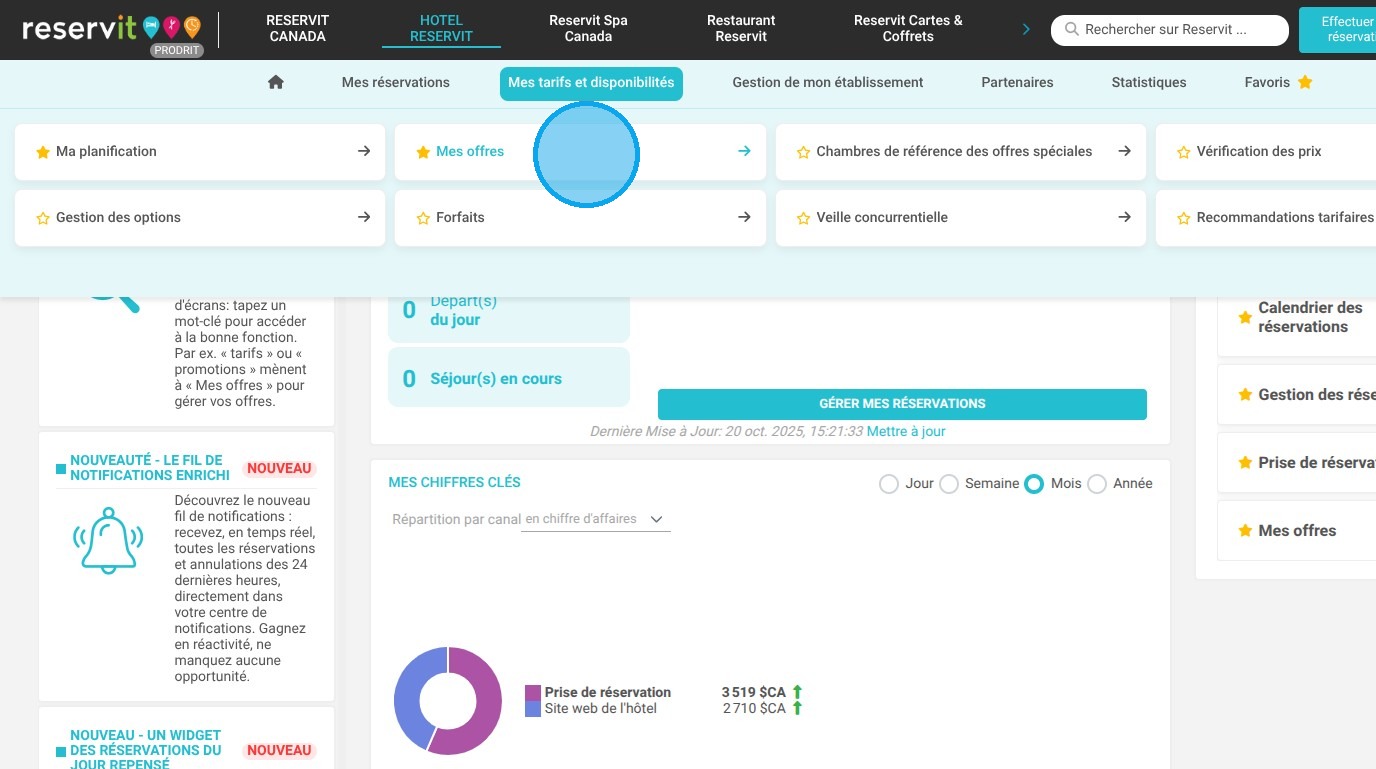Image resolution: width=1376 pixels, height=769 pixels.
Task: Click the Favoris star icon in navigation
Action: coord(1305,82)
